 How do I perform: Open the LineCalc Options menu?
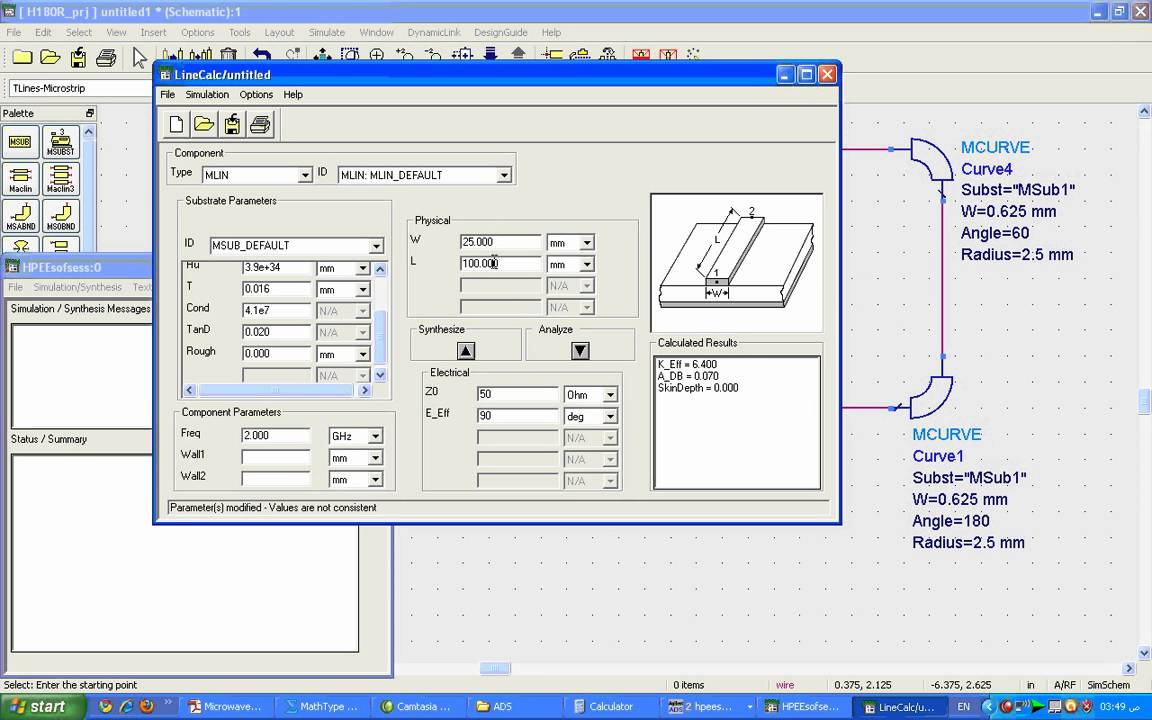(256, 95)
